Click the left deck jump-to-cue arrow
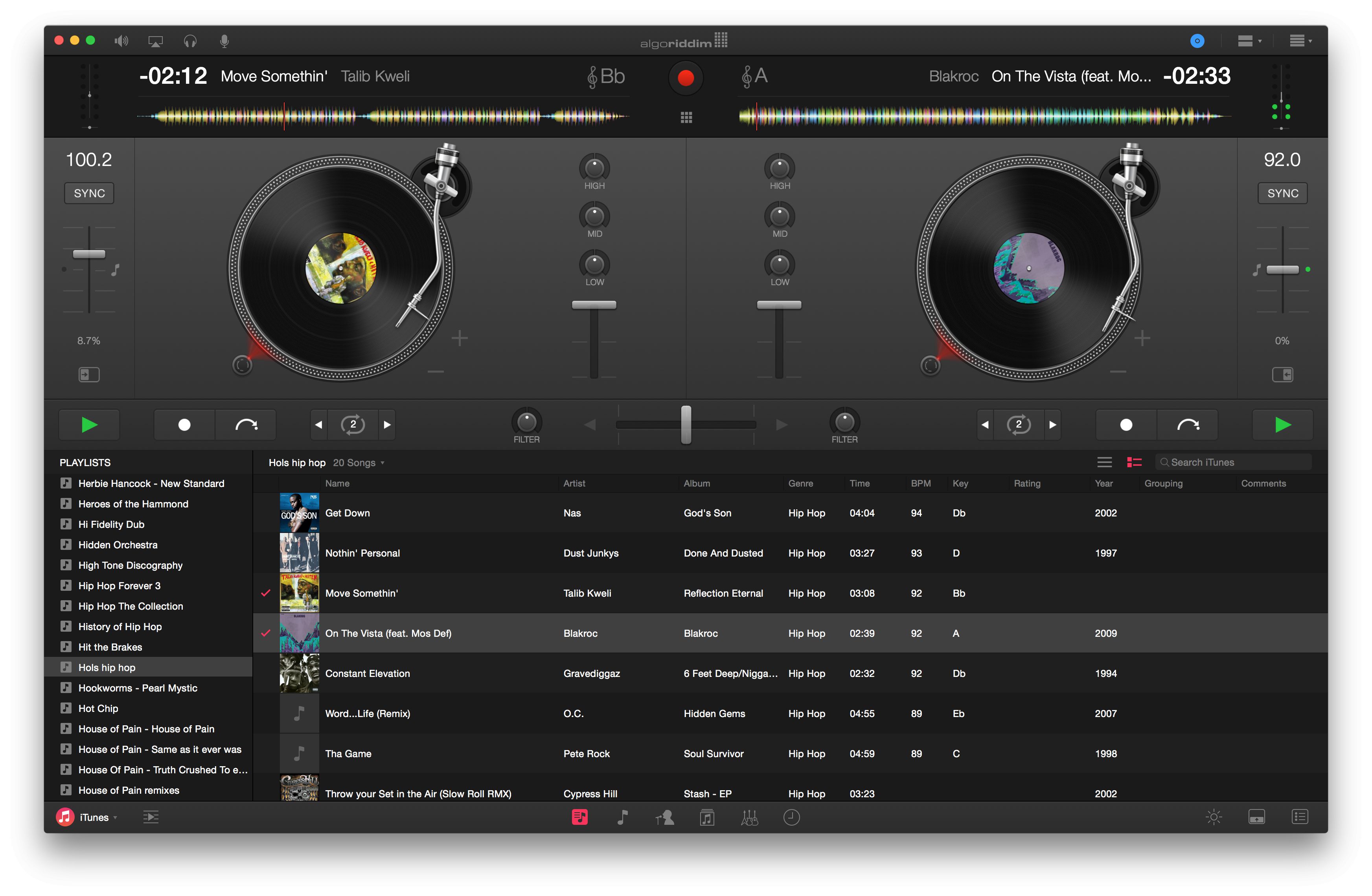1372x896 pixels. (x=246, y=425)
